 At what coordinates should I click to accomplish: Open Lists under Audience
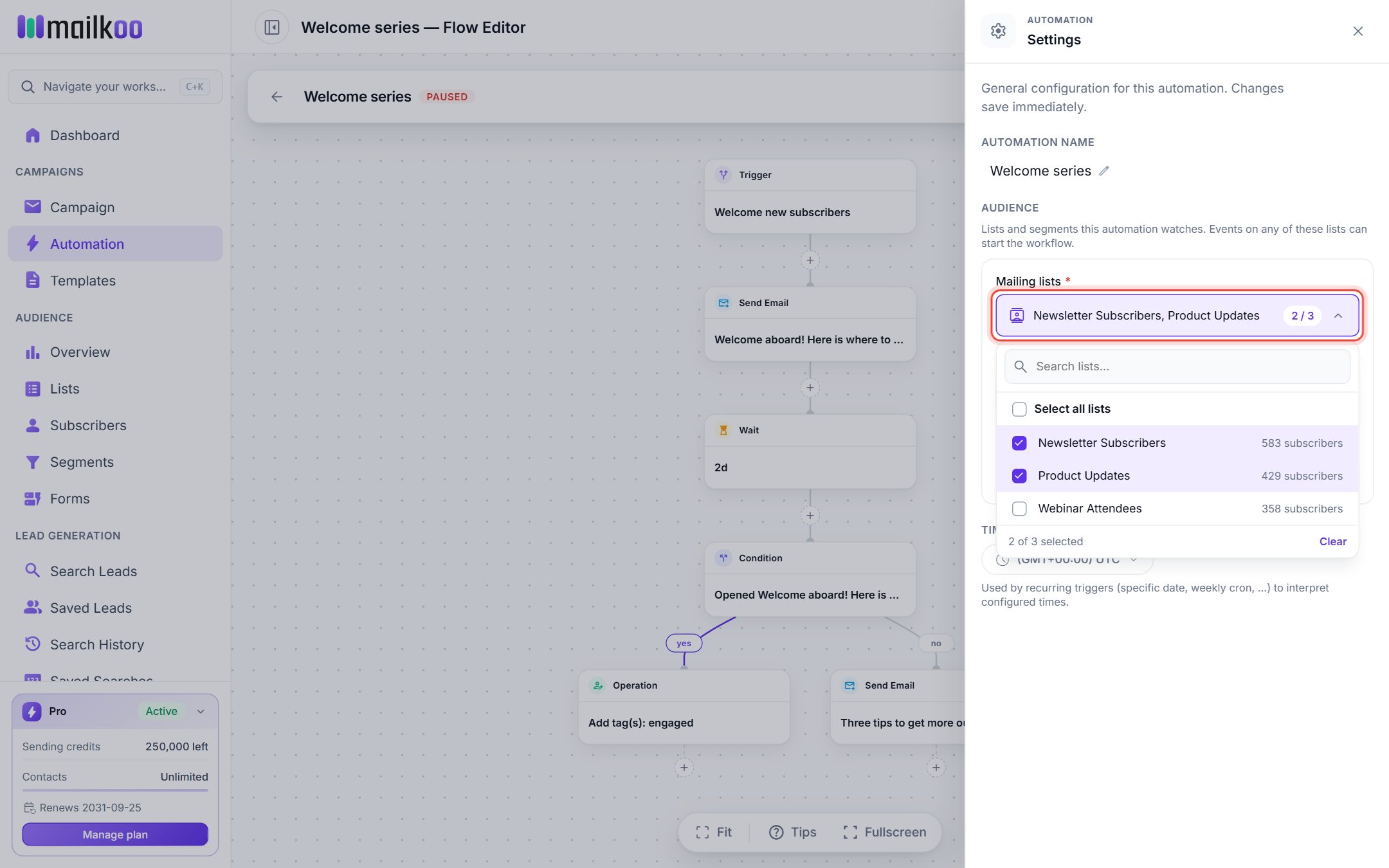pos(115,389)
